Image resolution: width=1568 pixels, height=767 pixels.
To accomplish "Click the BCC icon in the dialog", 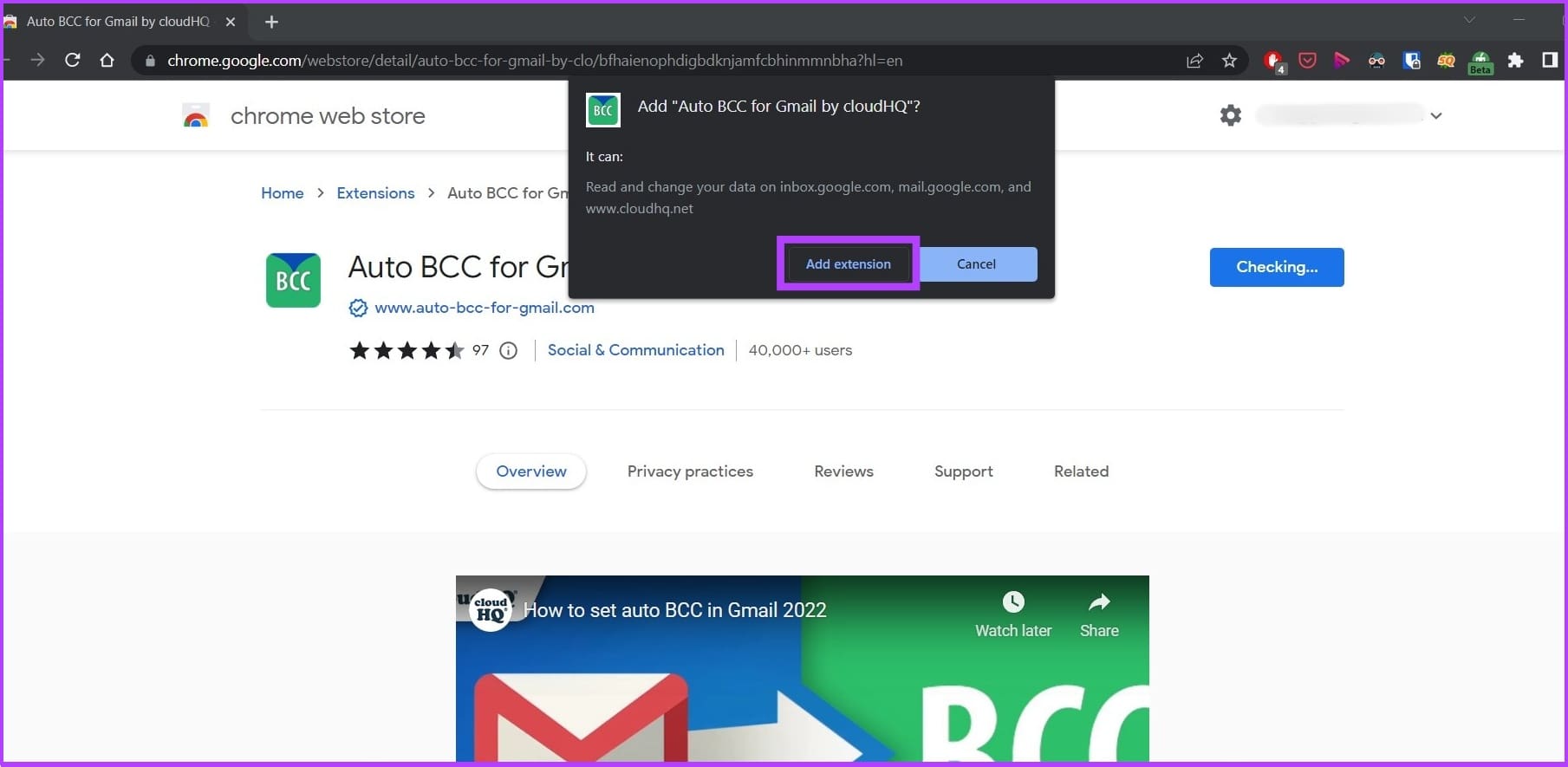I will coord(603,110).
